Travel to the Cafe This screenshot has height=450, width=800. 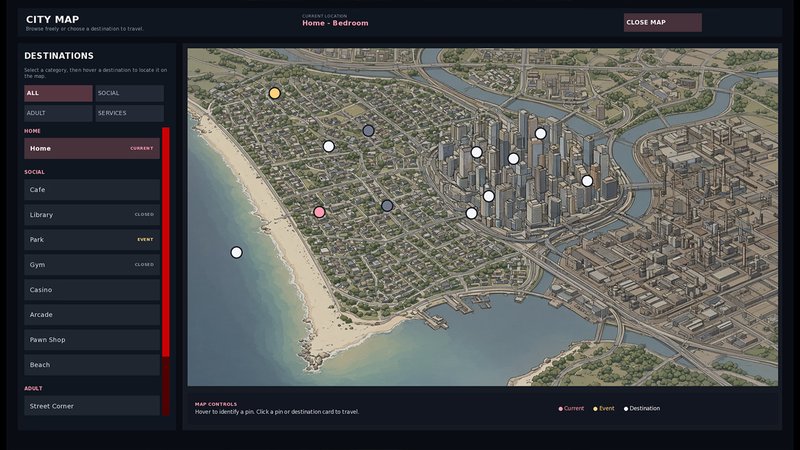[92, 190]
